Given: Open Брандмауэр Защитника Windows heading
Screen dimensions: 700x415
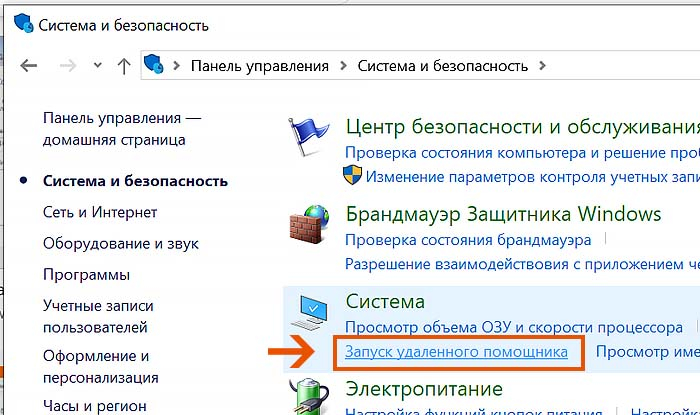Looking at the screenshot, I should pyautogui.click(x=503, y=215).
